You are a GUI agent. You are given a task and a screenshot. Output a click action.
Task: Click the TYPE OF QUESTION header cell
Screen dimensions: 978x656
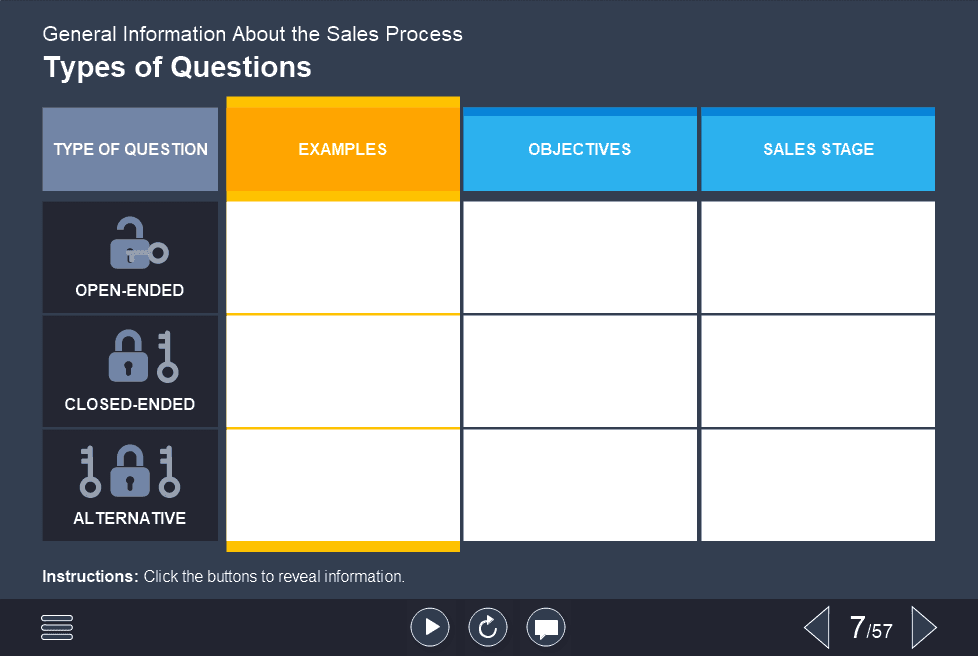click(129, 148)
